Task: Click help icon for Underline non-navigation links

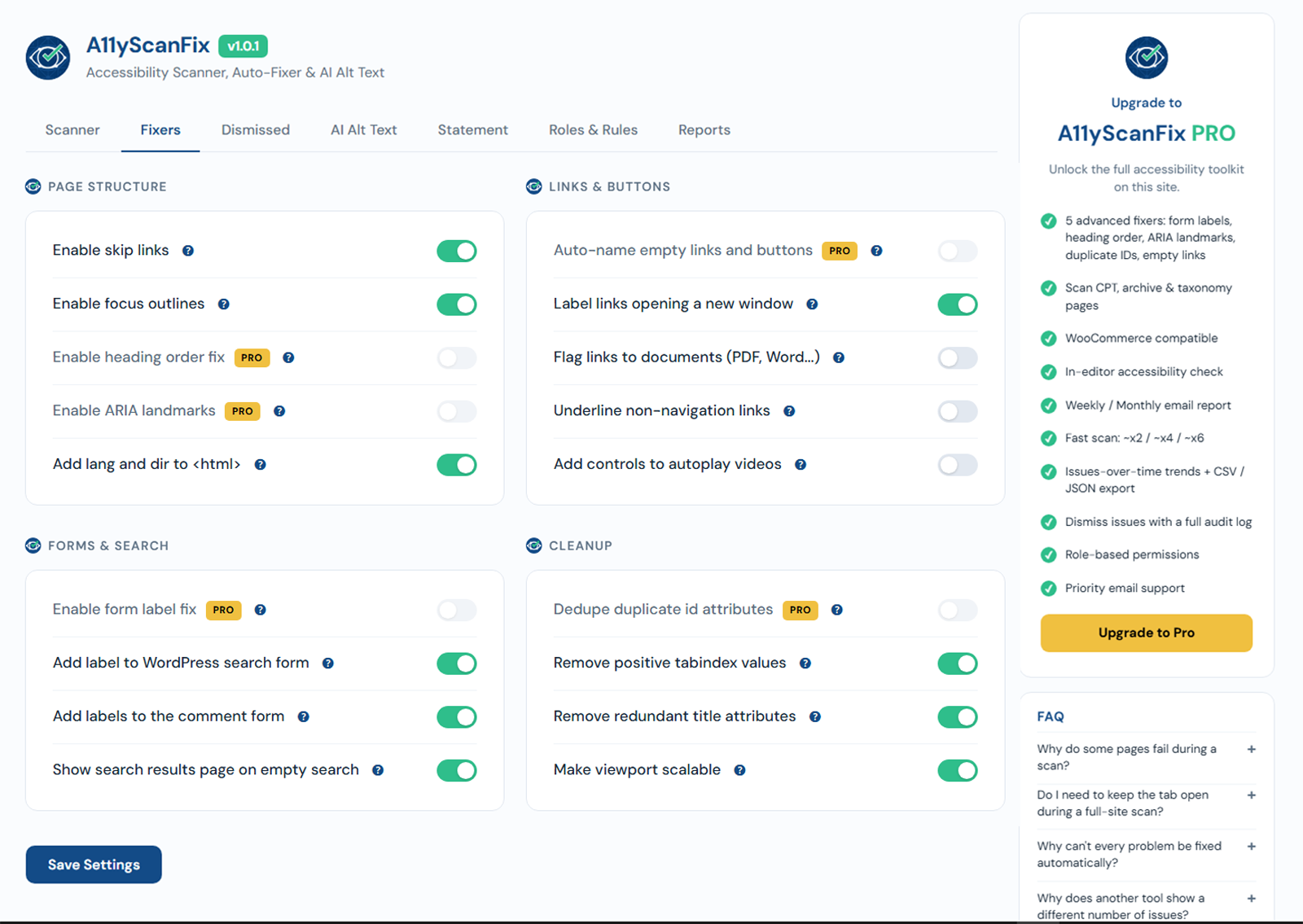Action: click(x=789, y=411)
